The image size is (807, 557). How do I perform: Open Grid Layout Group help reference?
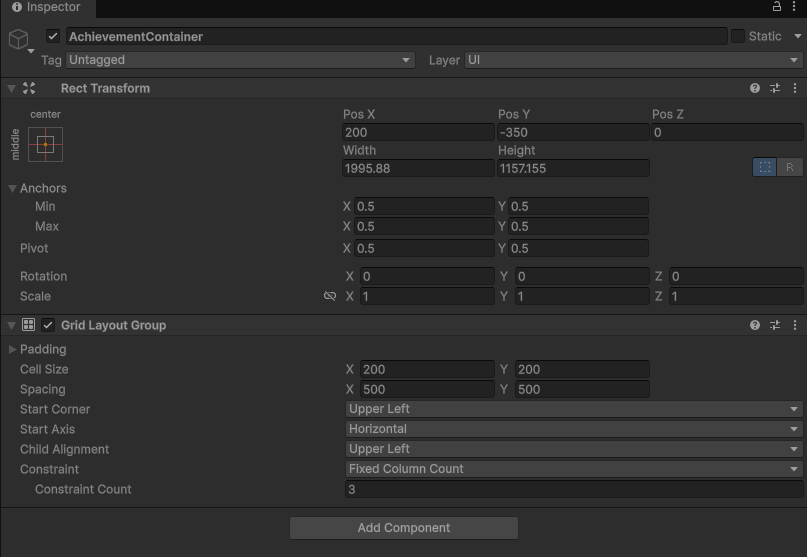tap(755, 325)
